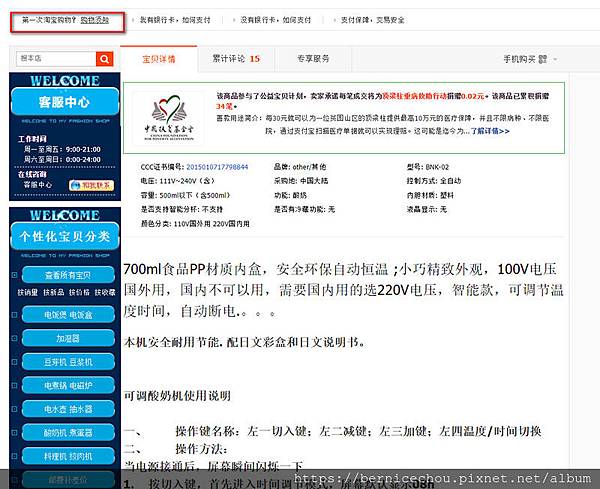The height and width of the screenshot is (489, 600).
Task: Click the 客服中心 banner button
Action: coord(65,101)
